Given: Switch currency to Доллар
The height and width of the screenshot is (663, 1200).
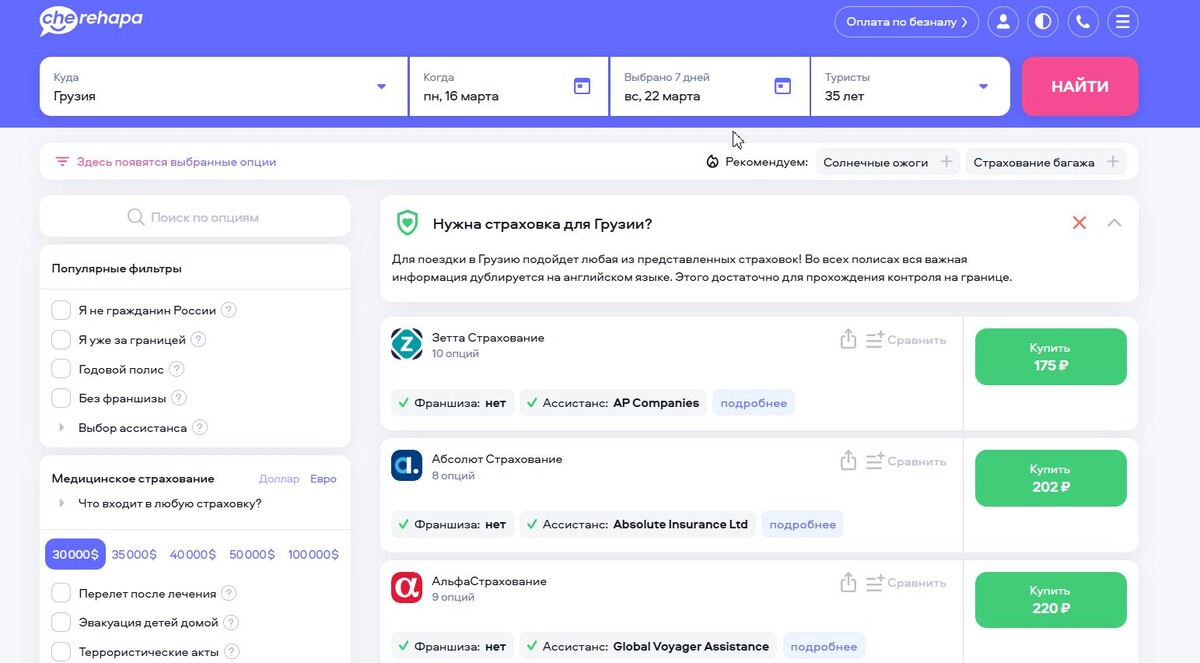Looking at the screenshot, I should coord(279,479).
